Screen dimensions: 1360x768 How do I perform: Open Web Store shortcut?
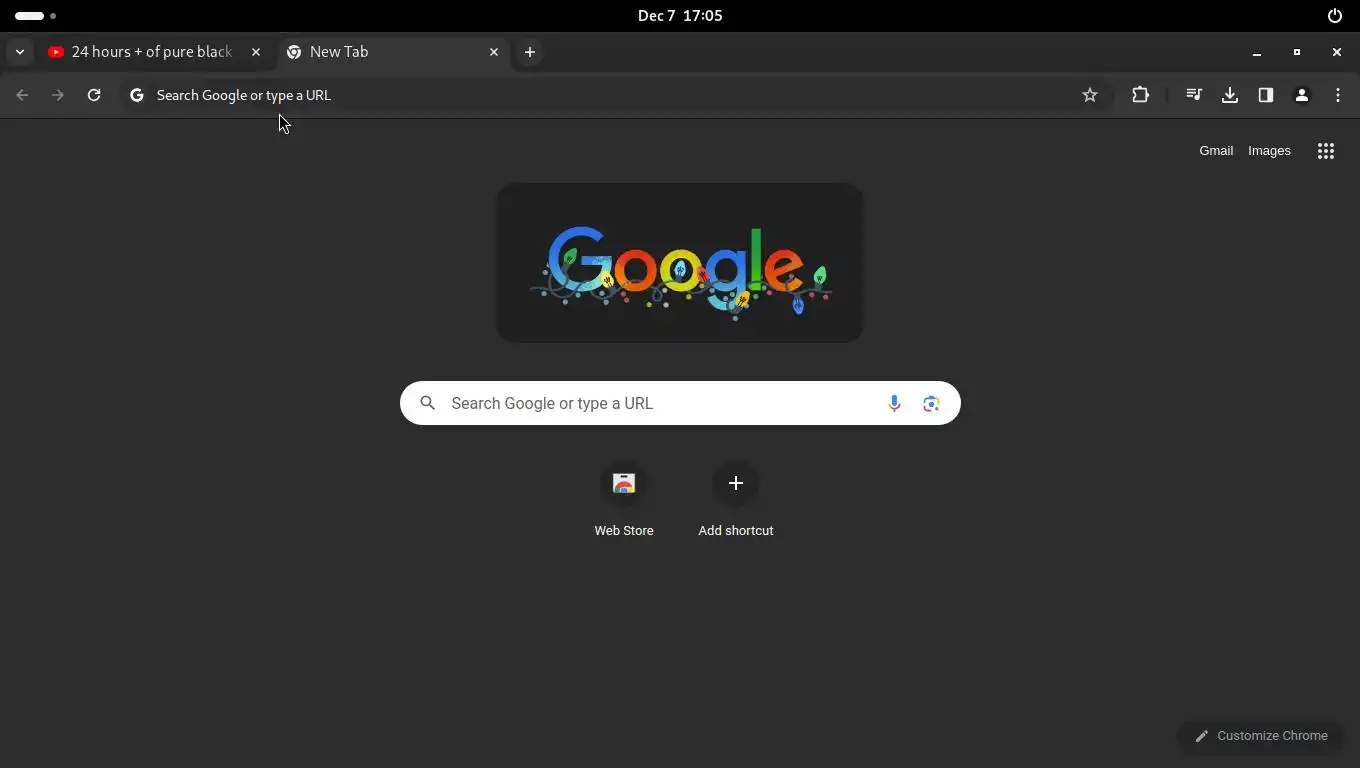pos(624,500)
